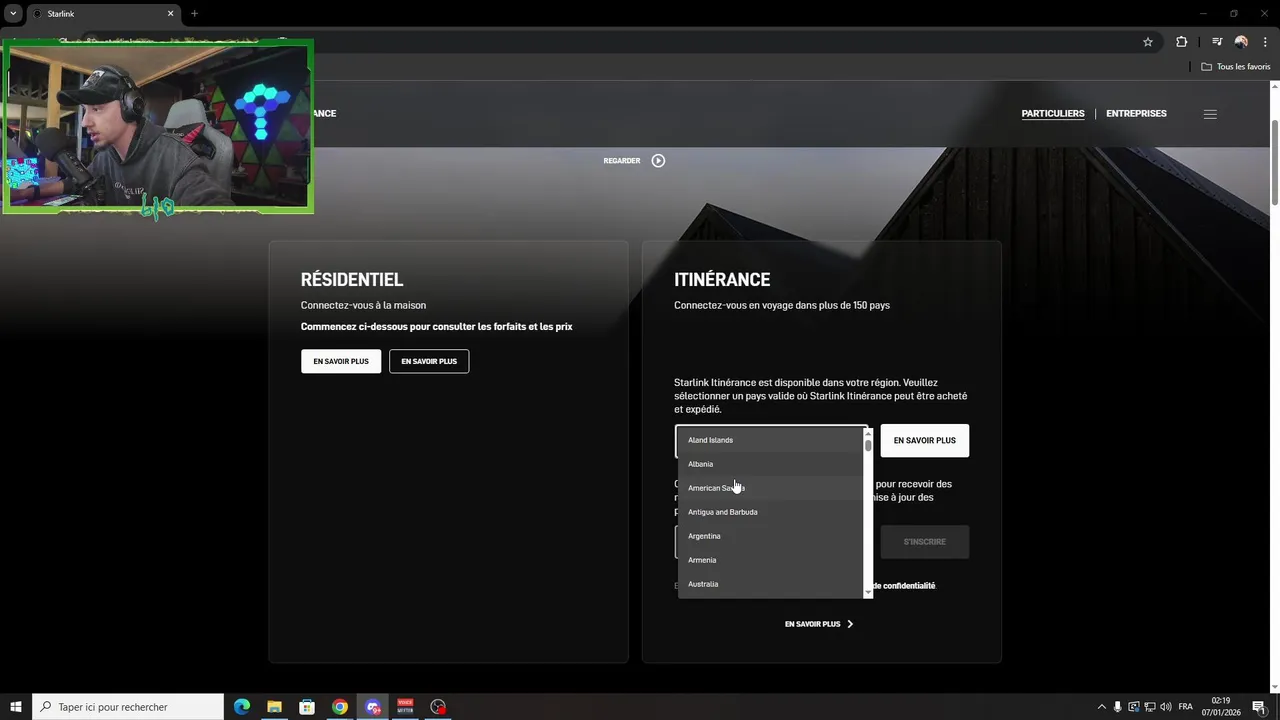Click the chevron next to bottom EN SAVOIR PLUS
The height and width of the screenshot is (720, 1280).
pos(850,624)
